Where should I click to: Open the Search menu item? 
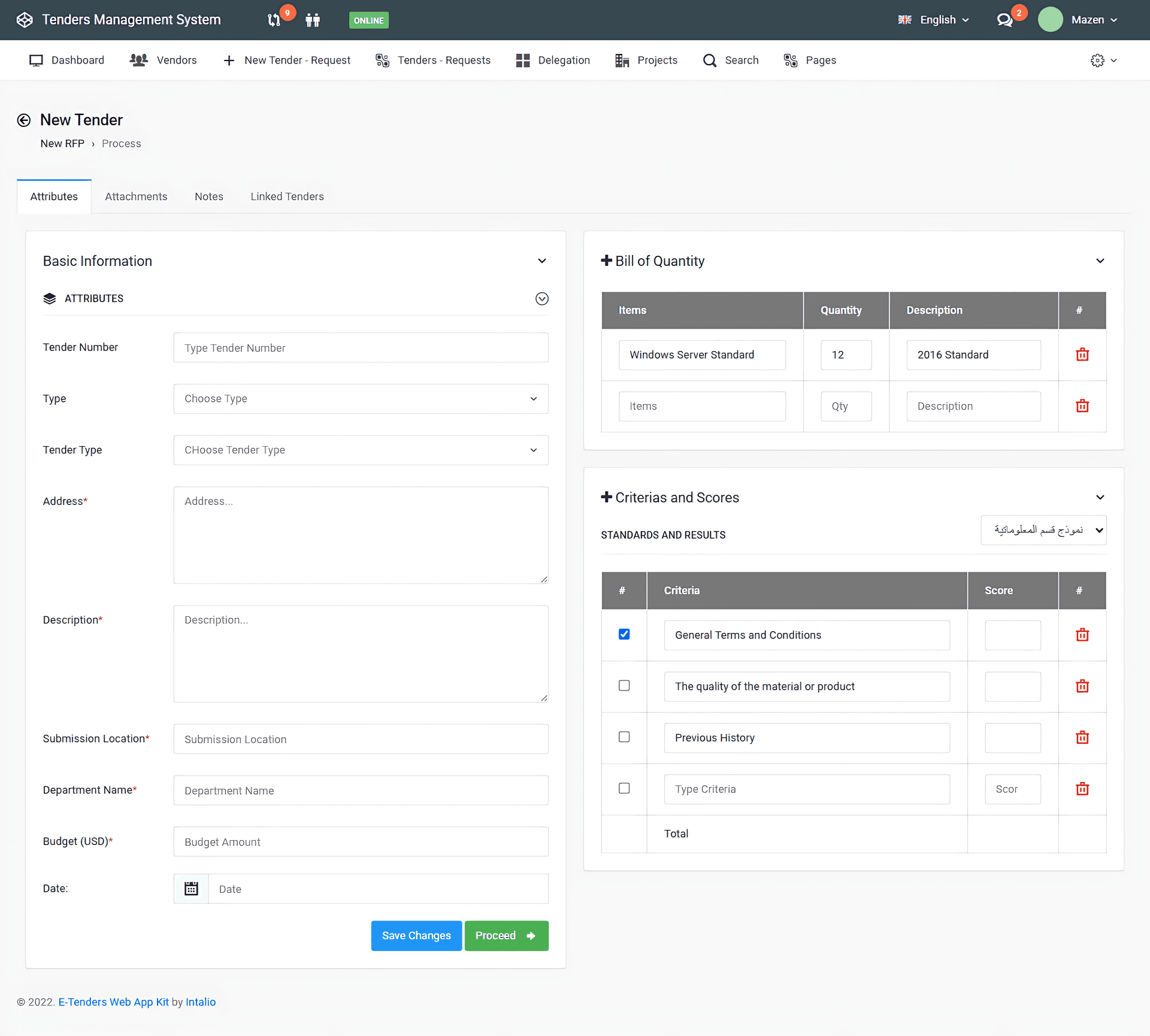[731, 60]
